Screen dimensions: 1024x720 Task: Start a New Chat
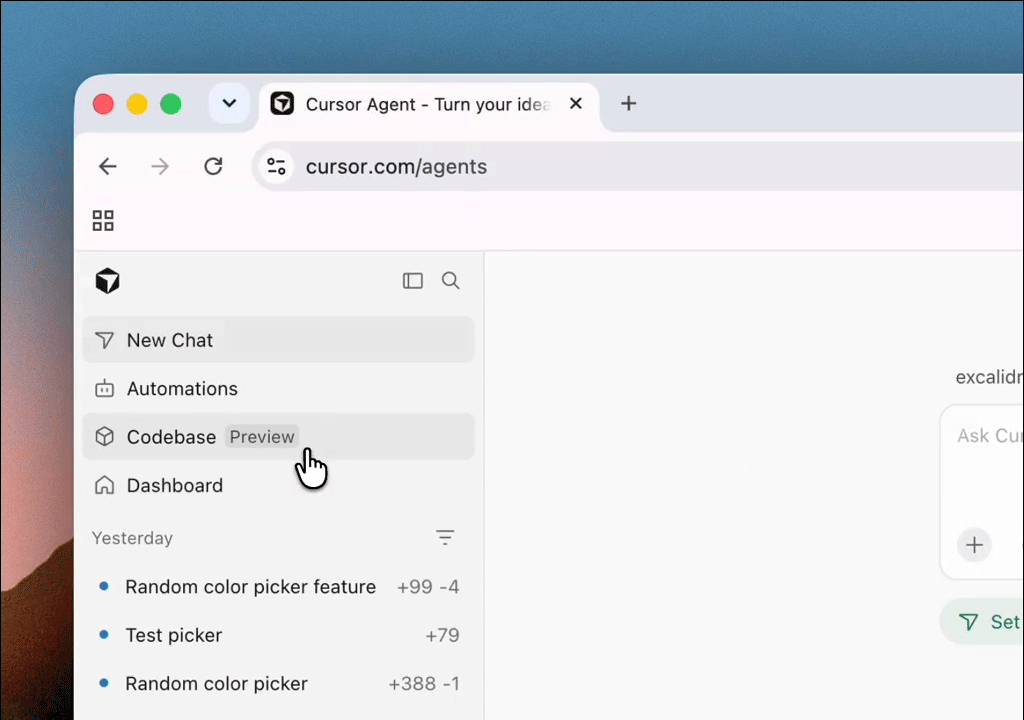point(278,340)
